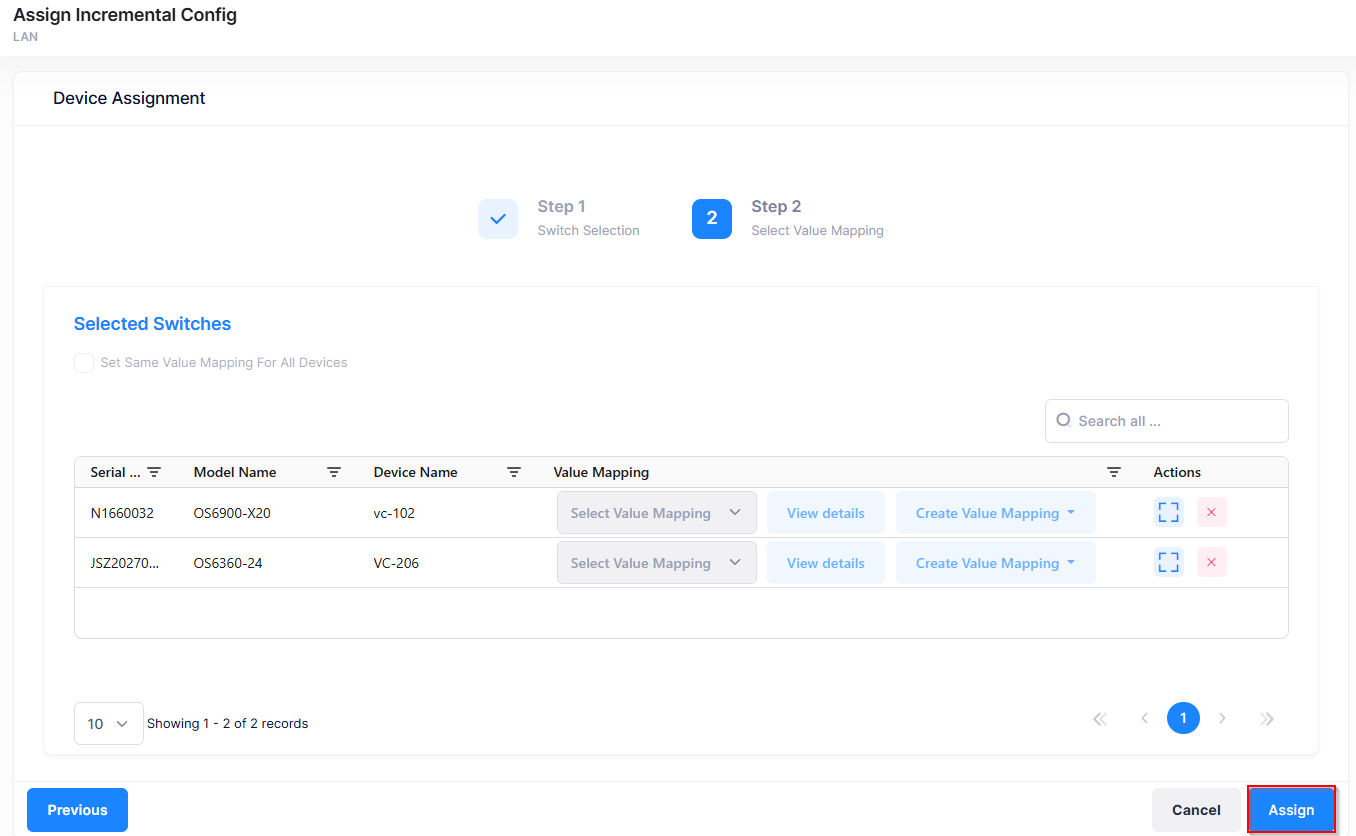Open Serial column filter icon
Image resolution: width=1356 pixels, height=836 pixels.
pyautogui.click(x=154, y=472)
